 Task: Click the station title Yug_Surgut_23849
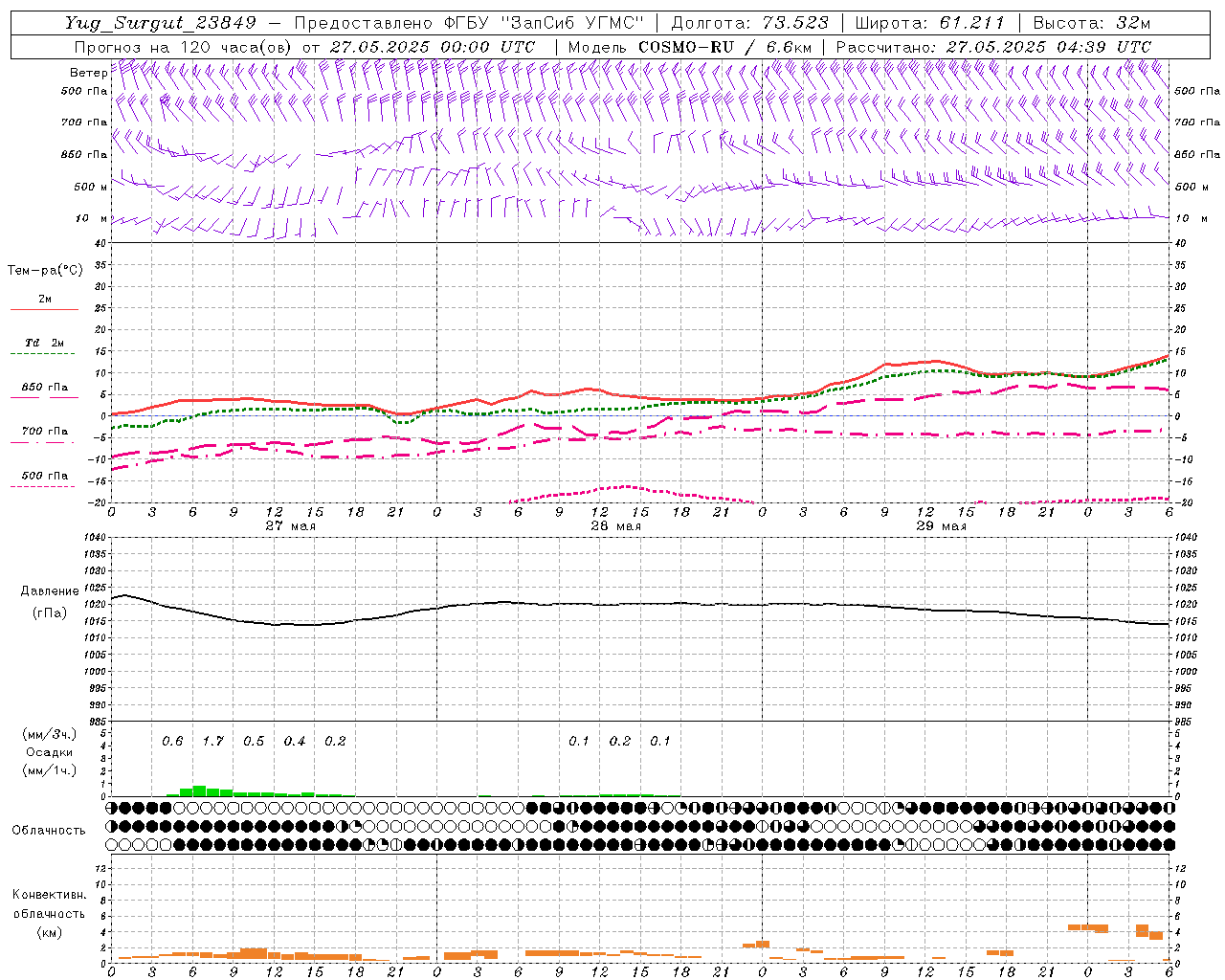tap(161, 24)
